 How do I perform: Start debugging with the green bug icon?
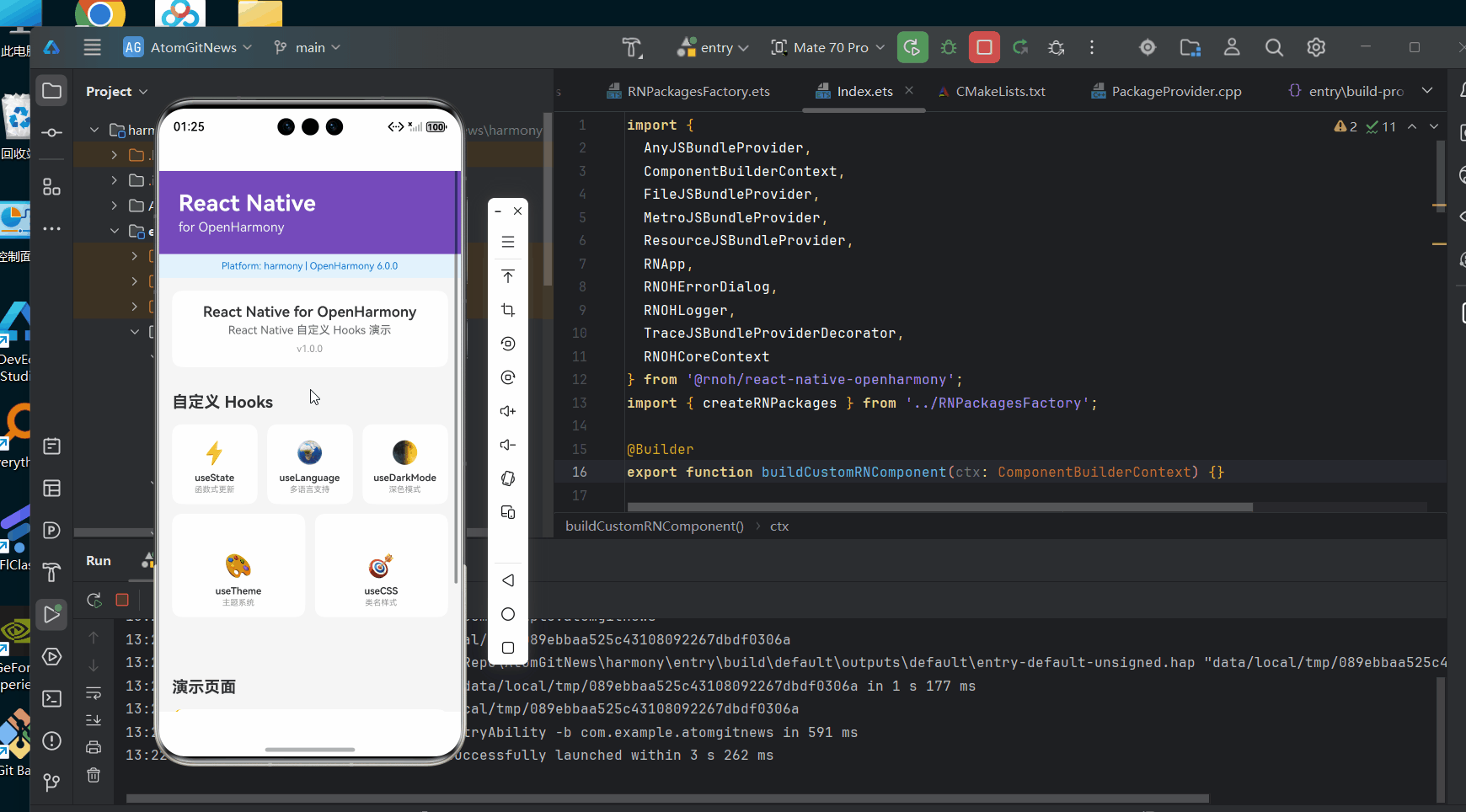949,48
